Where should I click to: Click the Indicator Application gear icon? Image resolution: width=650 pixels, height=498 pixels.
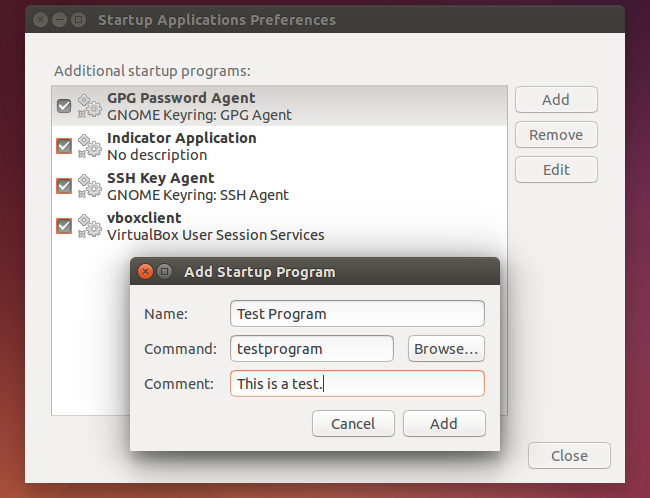point(90,146)
